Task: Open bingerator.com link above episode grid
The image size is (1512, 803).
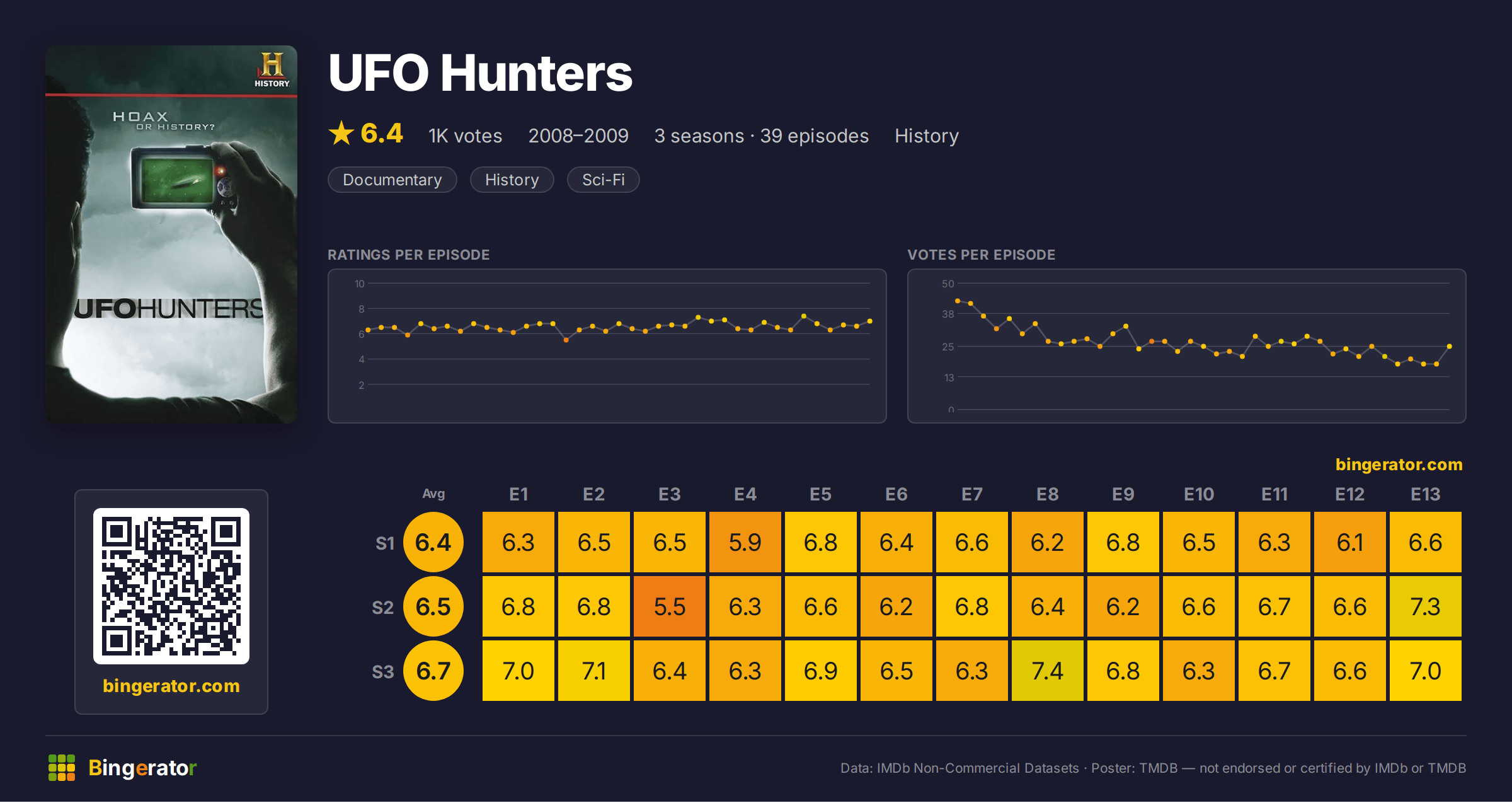Action: coord(1399,465)
